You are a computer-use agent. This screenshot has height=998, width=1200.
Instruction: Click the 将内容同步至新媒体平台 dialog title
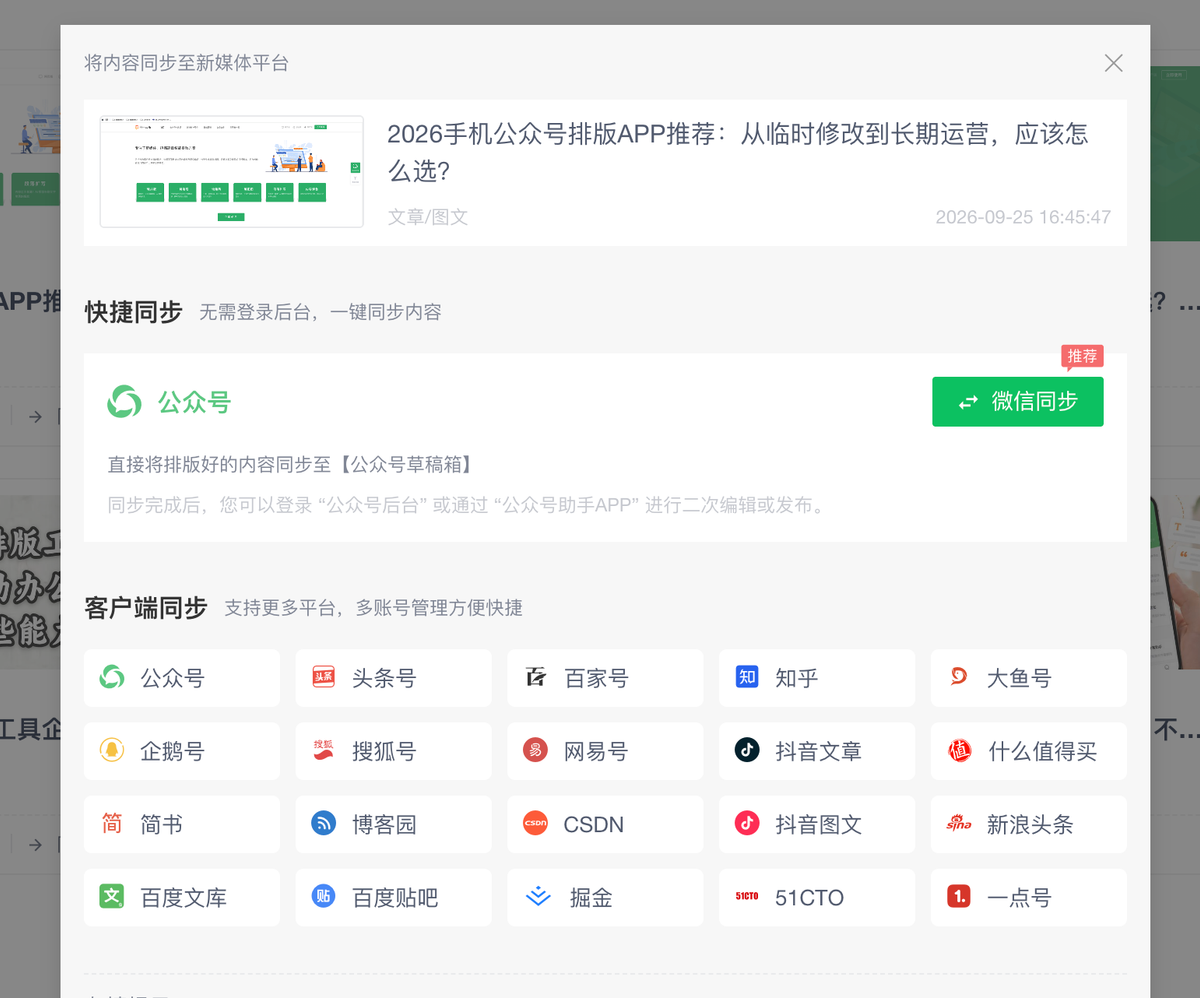[x=187, y=63]
